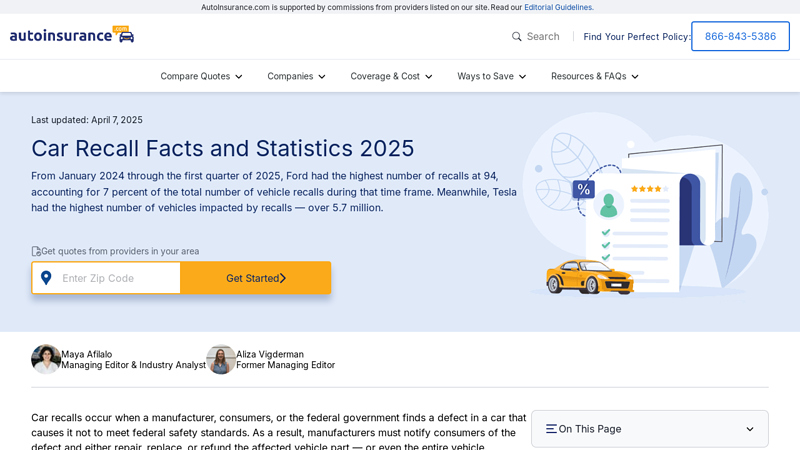Image resolution: width=800 pixels, height=450 pixels.
Task: Click the list icon beside On This Page
Action: coord(551,429)
